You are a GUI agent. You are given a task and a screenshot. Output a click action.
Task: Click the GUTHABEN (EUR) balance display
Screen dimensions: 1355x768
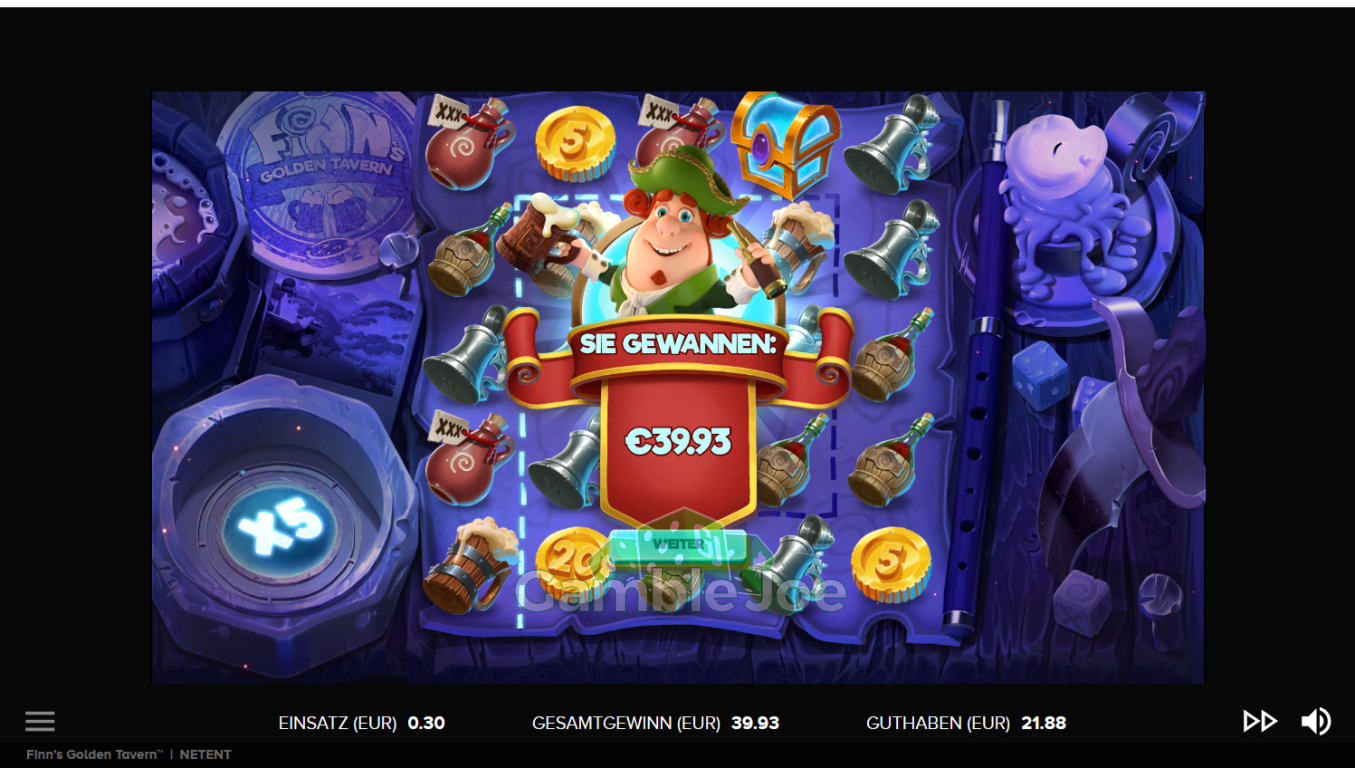[966, 722]
